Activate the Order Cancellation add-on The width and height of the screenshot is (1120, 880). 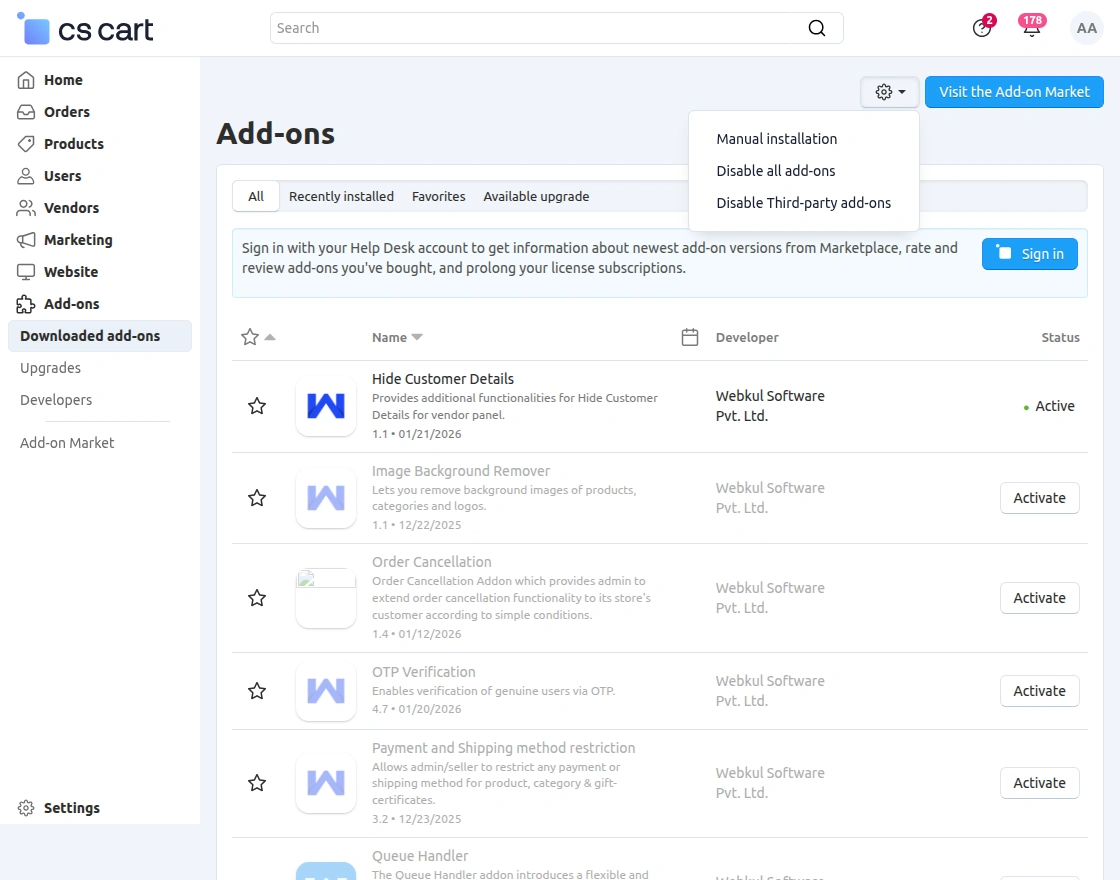(x=1039, y=598)
